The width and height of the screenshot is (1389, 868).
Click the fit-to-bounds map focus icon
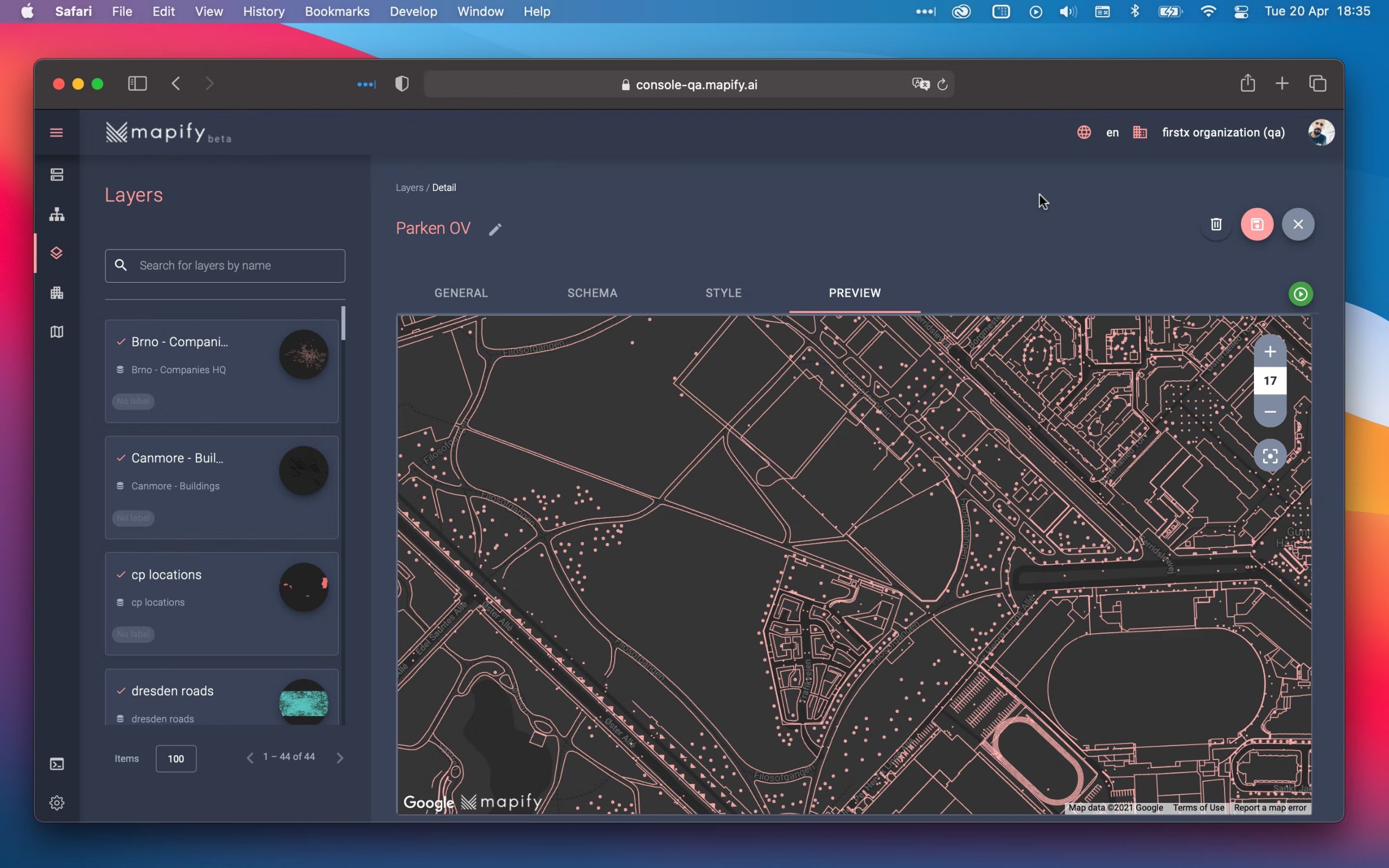(1270, 456)
